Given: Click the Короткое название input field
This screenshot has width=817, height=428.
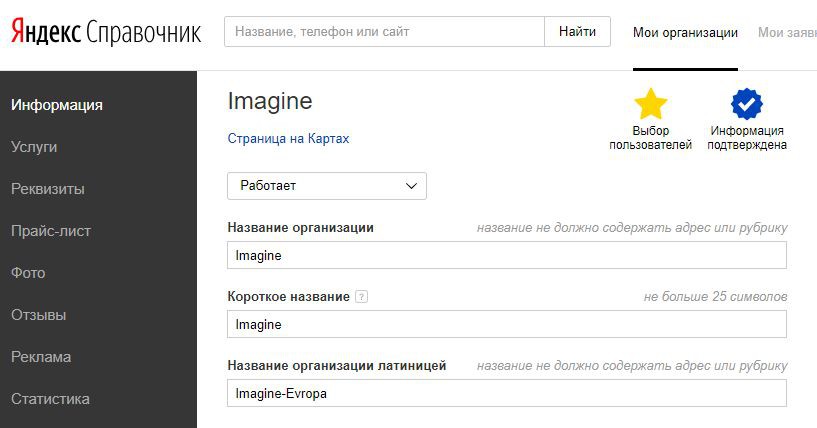Looking at the screenshot, I should (x=507, y=324).
